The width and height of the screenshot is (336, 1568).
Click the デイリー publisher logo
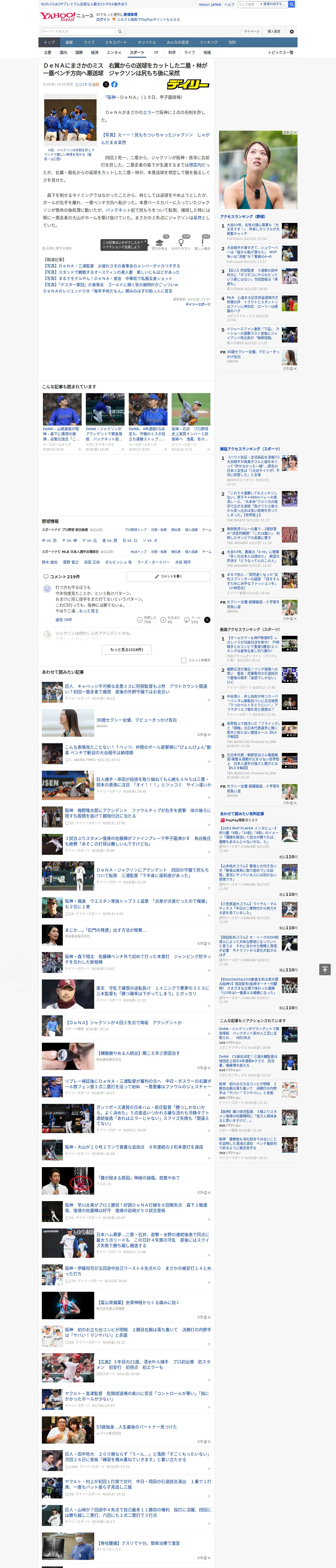[x=188, y=85]
